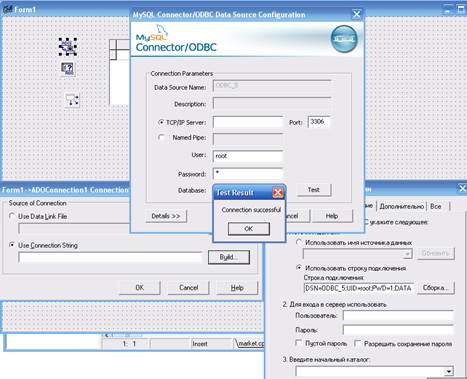Select the ADOQuery component icon on Form1
This screenshot has width=467, height=379.
pos(68,69)
